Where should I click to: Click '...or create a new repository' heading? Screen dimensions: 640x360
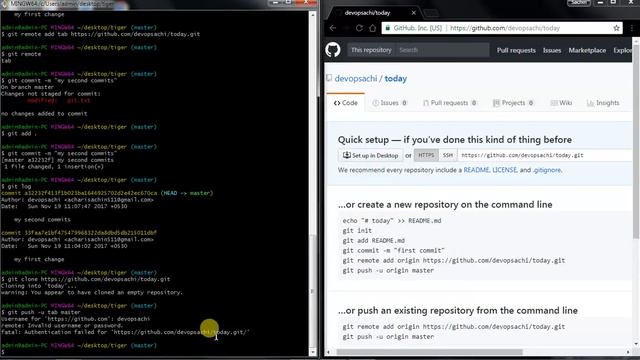pos(445,204)
